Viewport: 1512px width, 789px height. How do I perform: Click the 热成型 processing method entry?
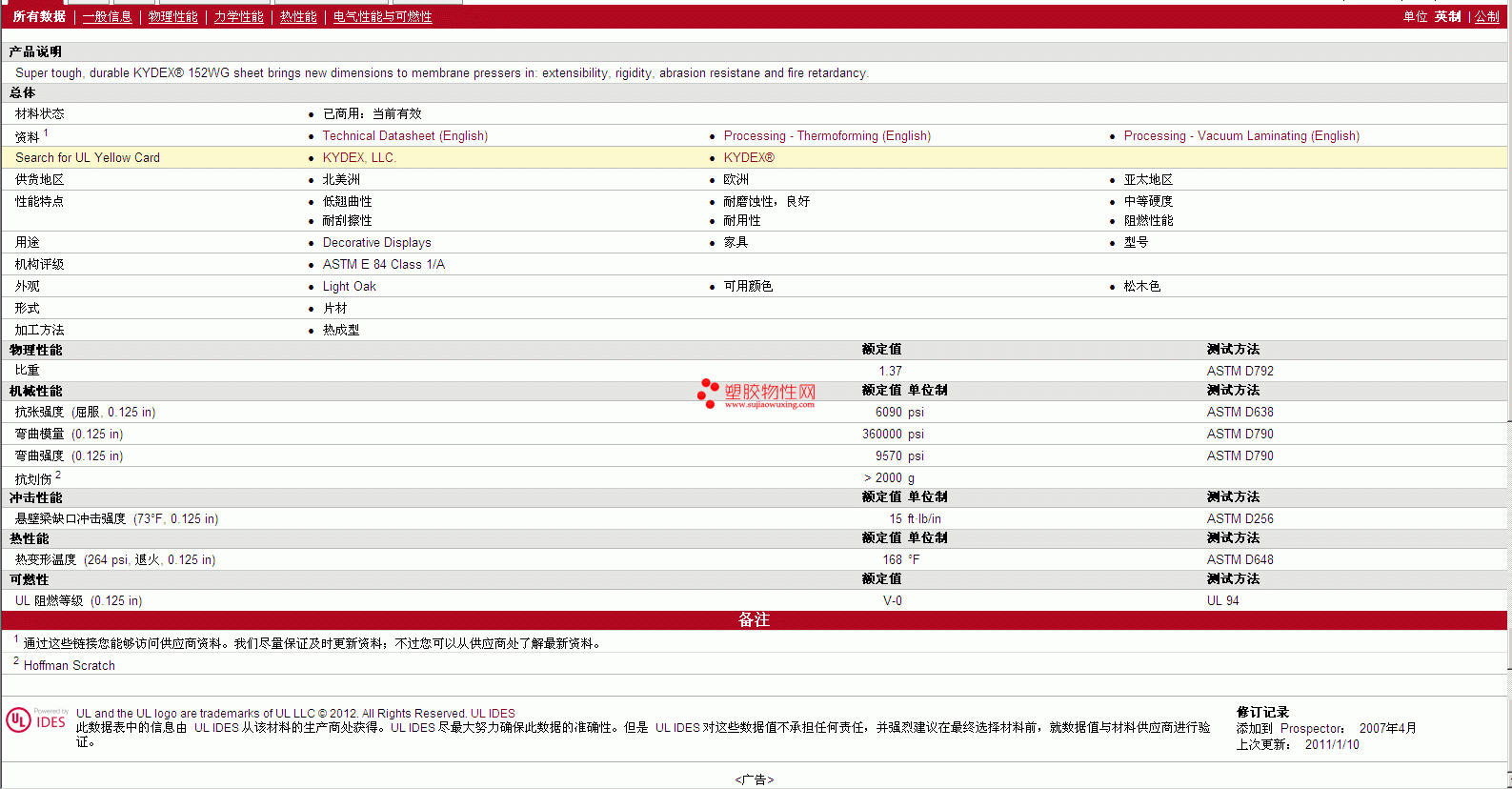(341, 331)
